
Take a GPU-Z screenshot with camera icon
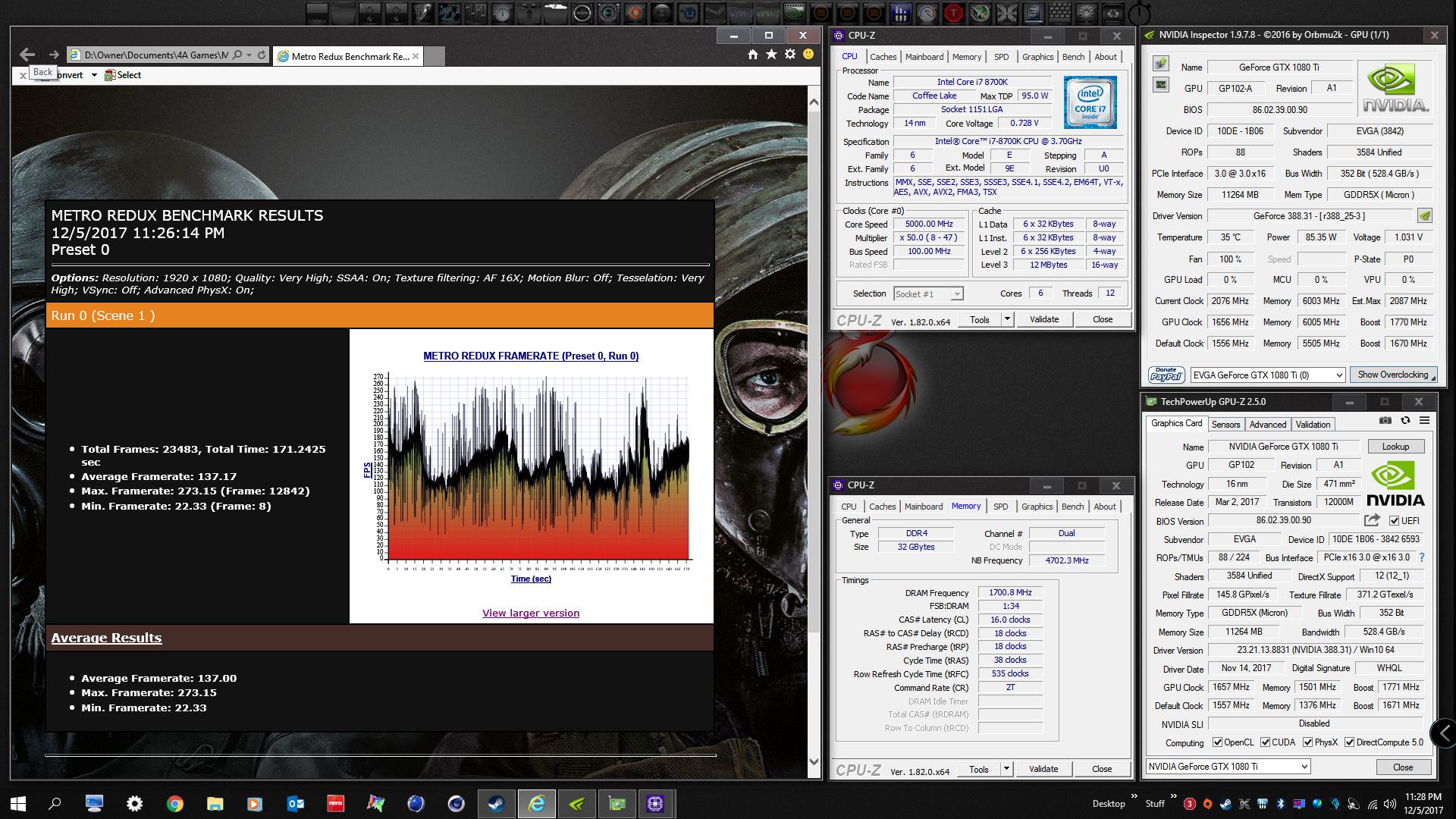coord(1385,420)
